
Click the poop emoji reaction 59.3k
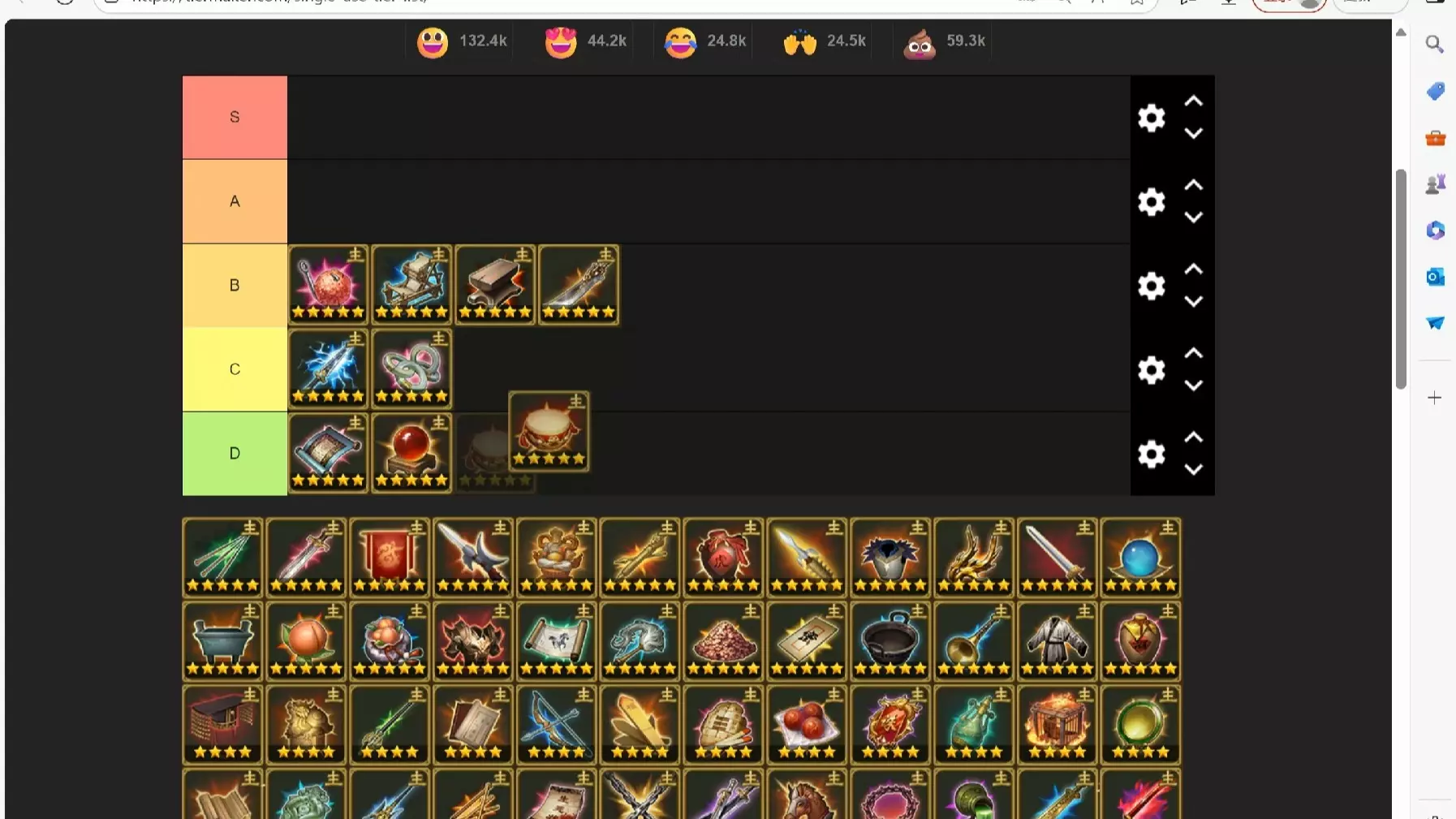(x=944, y=41)
